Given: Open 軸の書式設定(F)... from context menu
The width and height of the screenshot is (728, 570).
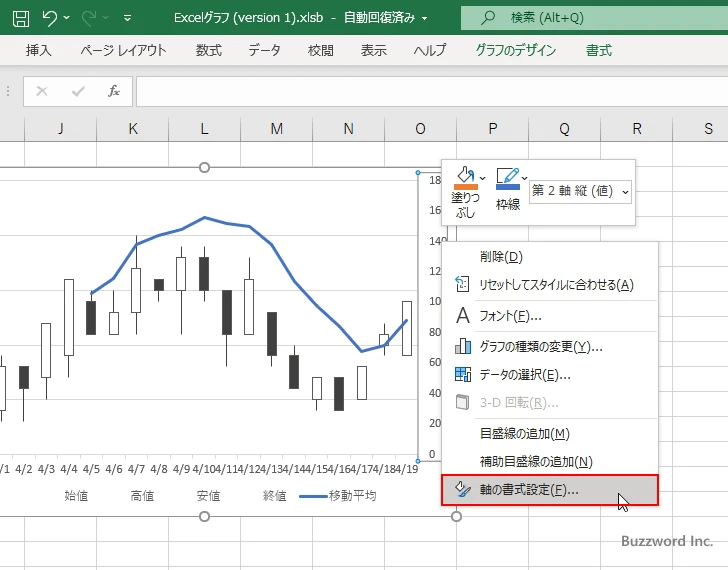Looking at the screenshot, I should [550, 490].
